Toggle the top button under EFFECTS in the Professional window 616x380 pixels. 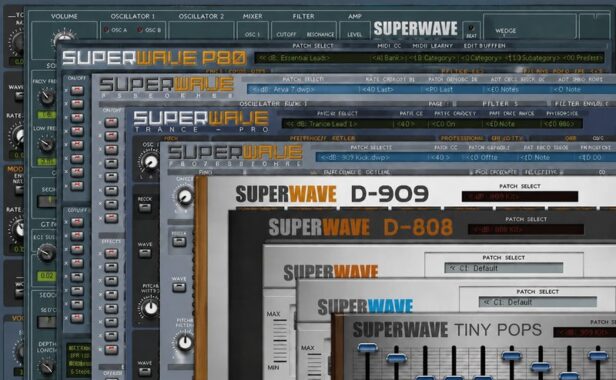pos(111,253)
